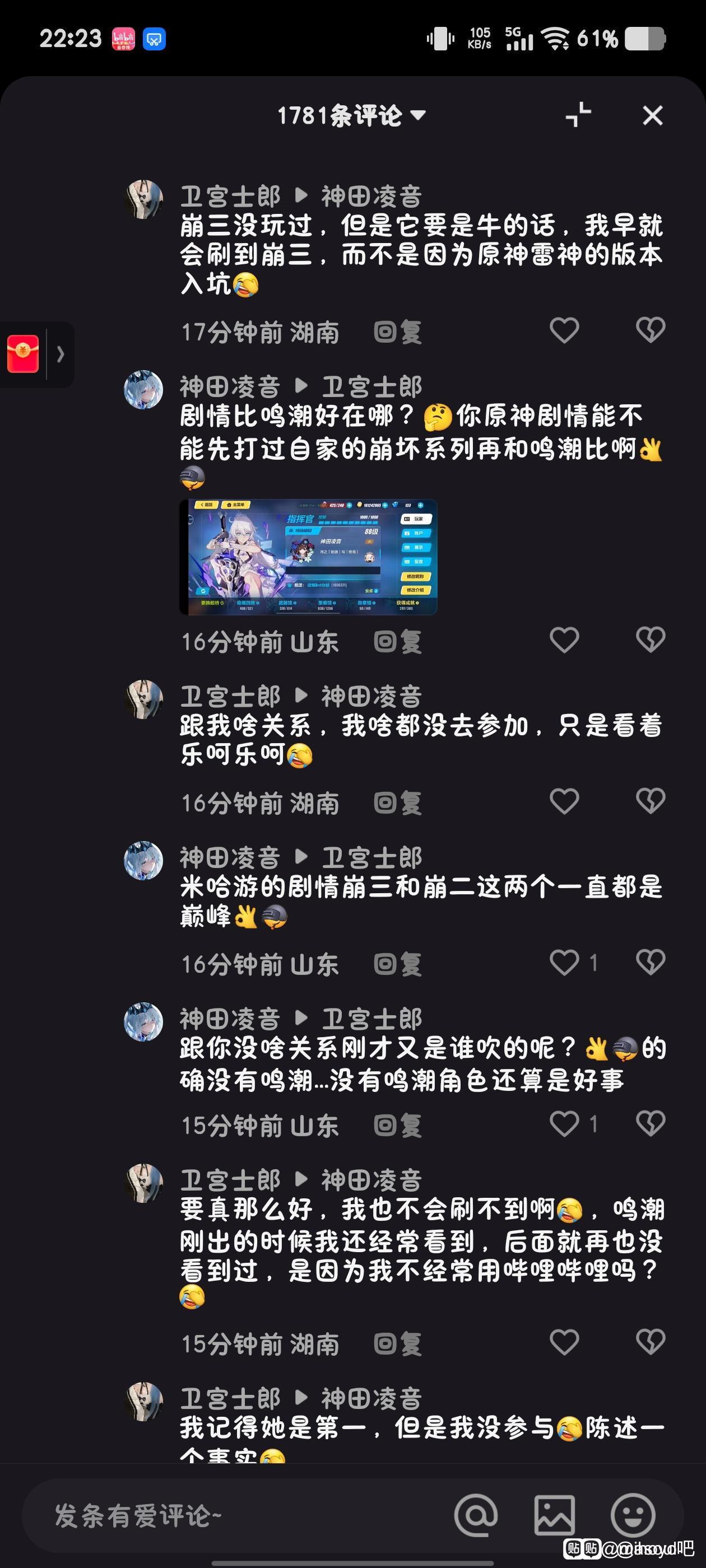This screenshot has height=1568, width=706.
Task: Dislike the comment 跟我啥关系 from 湖南
Action: pos(651,801)
